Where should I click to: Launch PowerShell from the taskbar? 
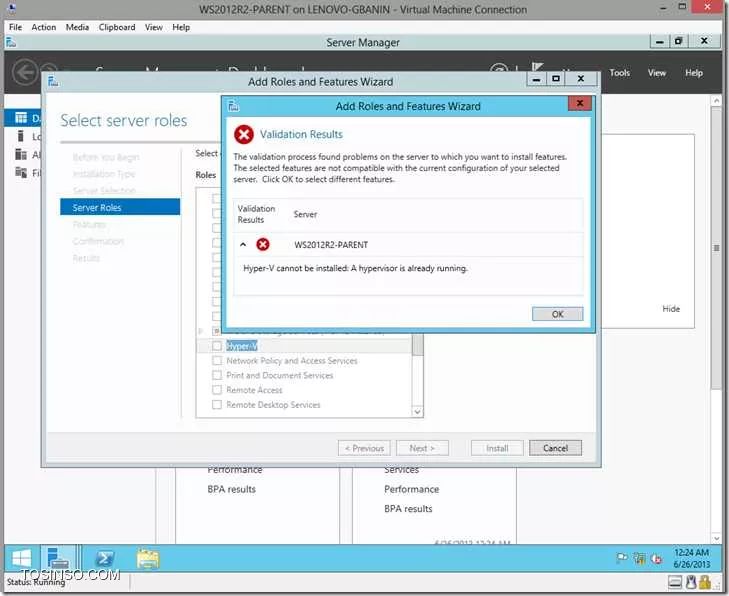coord(105,559)
